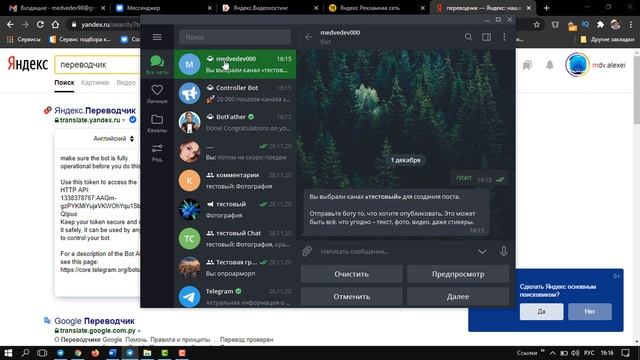
Task: Open the official Telegram chat
Action: click(235, 296)
